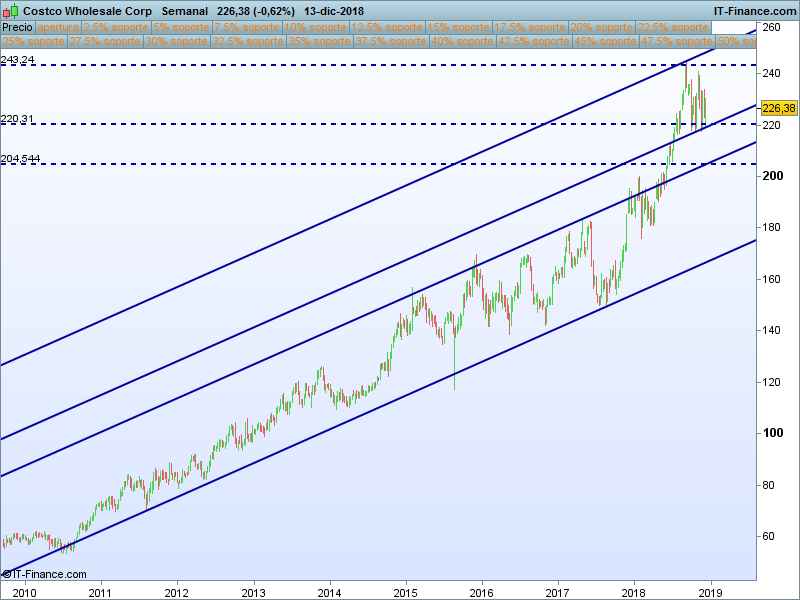
Task: Select the 204,544 dashed level label
Action: 20,159
